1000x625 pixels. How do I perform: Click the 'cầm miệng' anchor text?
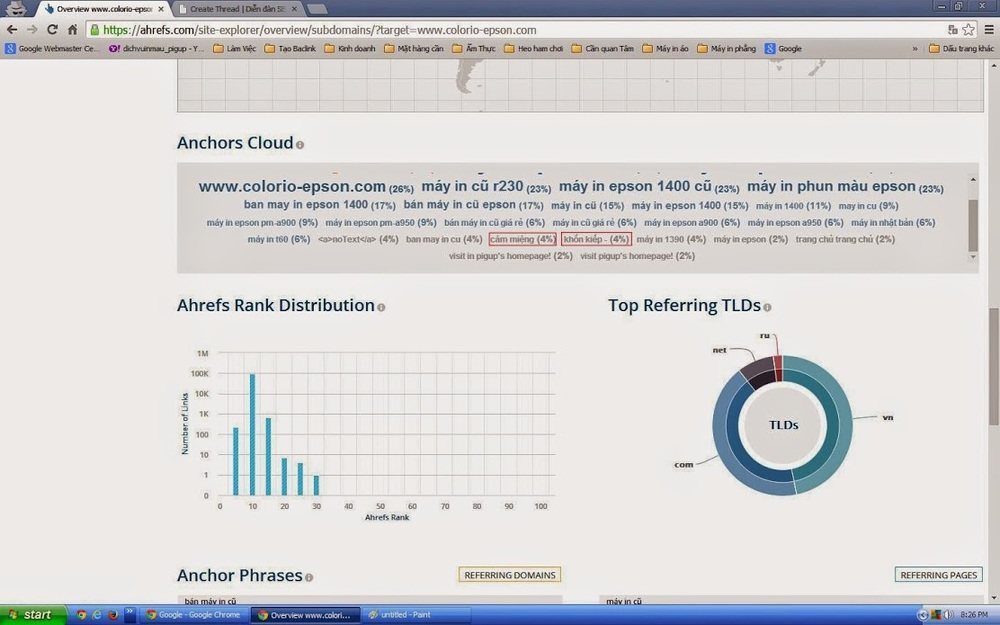click(512, 239)
